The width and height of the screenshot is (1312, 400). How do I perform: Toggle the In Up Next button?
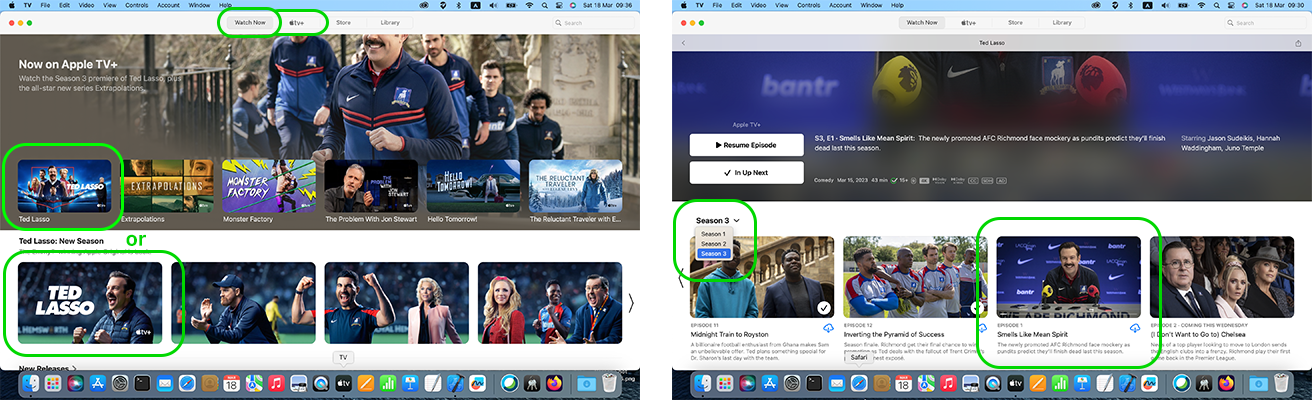click(746, 173)
